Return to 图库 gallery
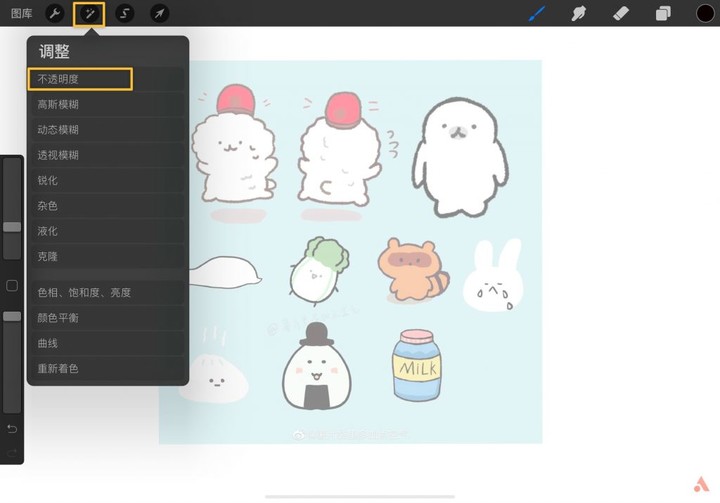 click(22, 13)
